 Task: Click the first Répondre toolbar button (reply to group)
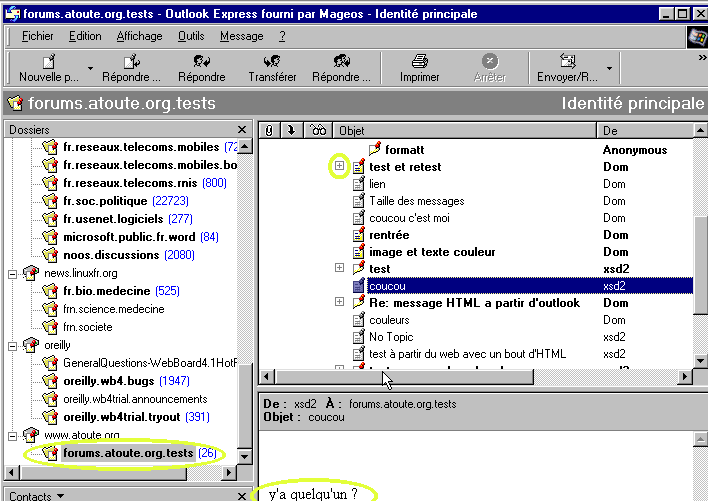131,68
